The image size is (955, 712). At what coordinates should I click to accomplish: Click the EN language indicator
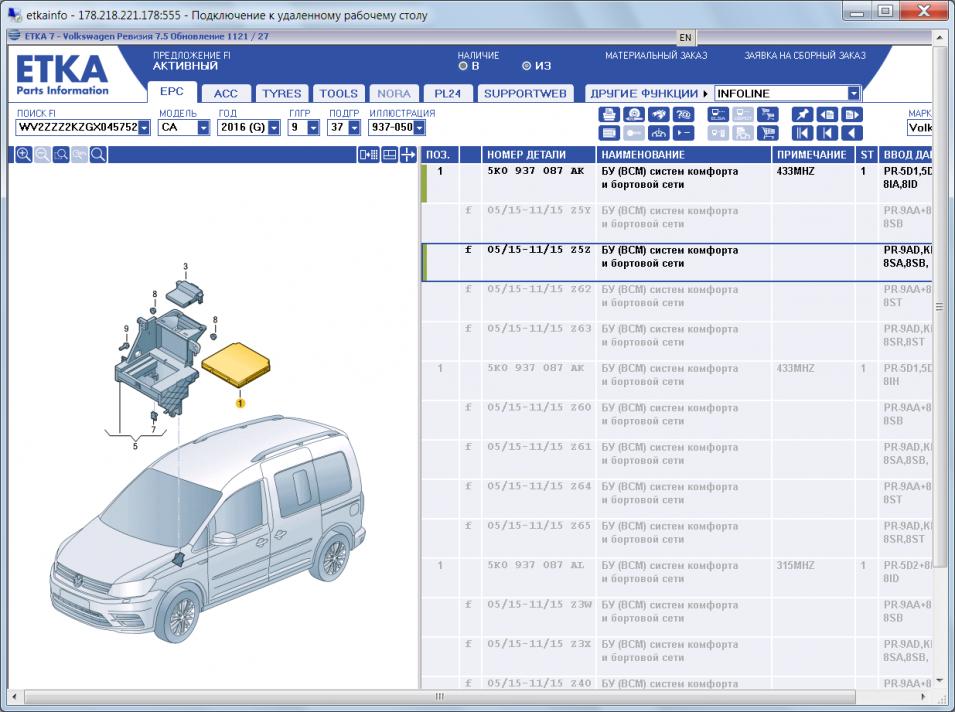[685, 37]
